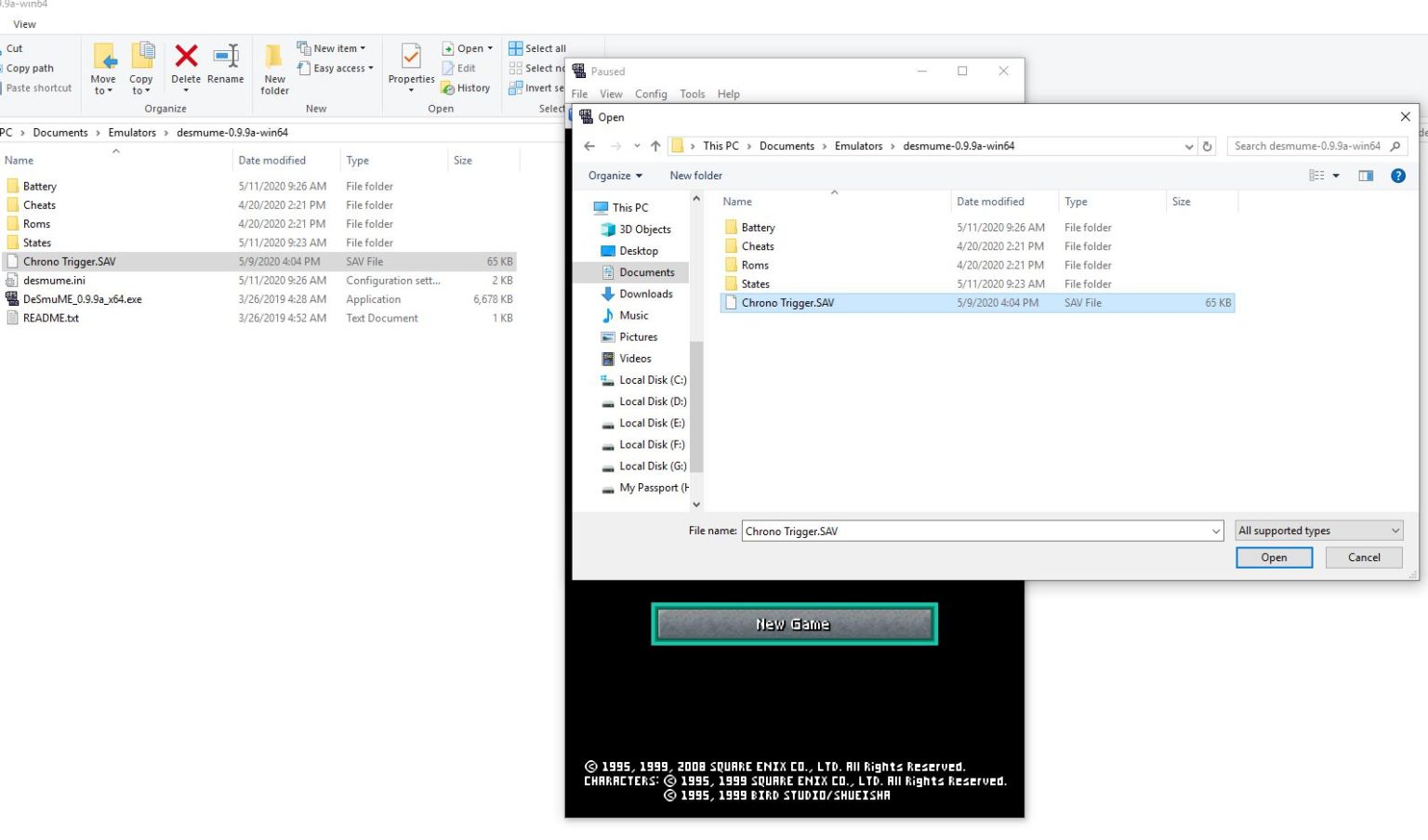Expand the New item dropdown arrow
This screenshot has height=840, width=1428.
click(363, 47)
